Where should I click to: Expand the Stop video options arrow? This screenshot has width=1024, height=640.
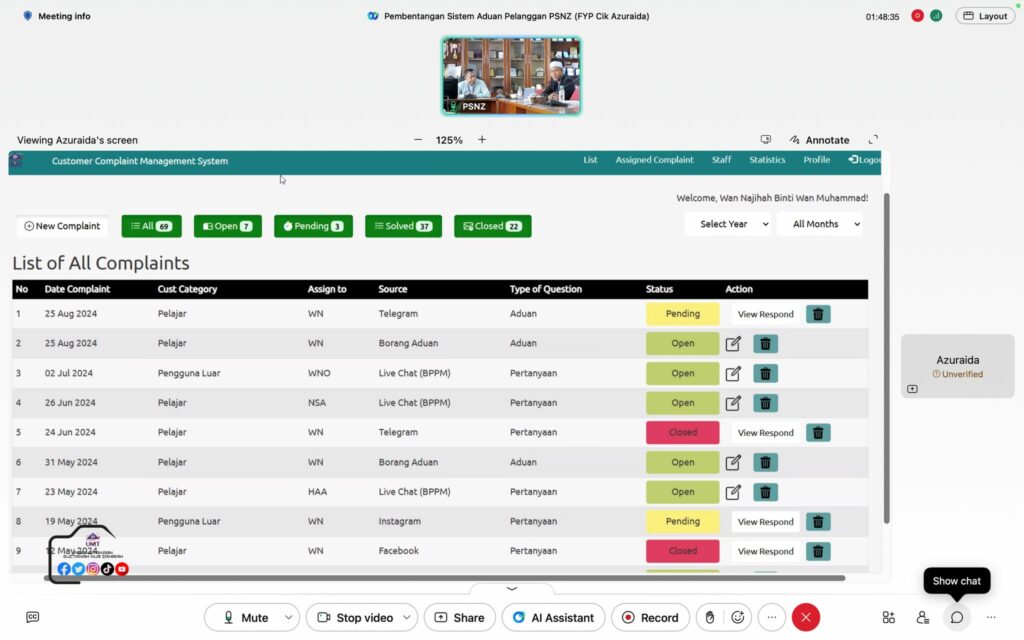coord(406,617)
